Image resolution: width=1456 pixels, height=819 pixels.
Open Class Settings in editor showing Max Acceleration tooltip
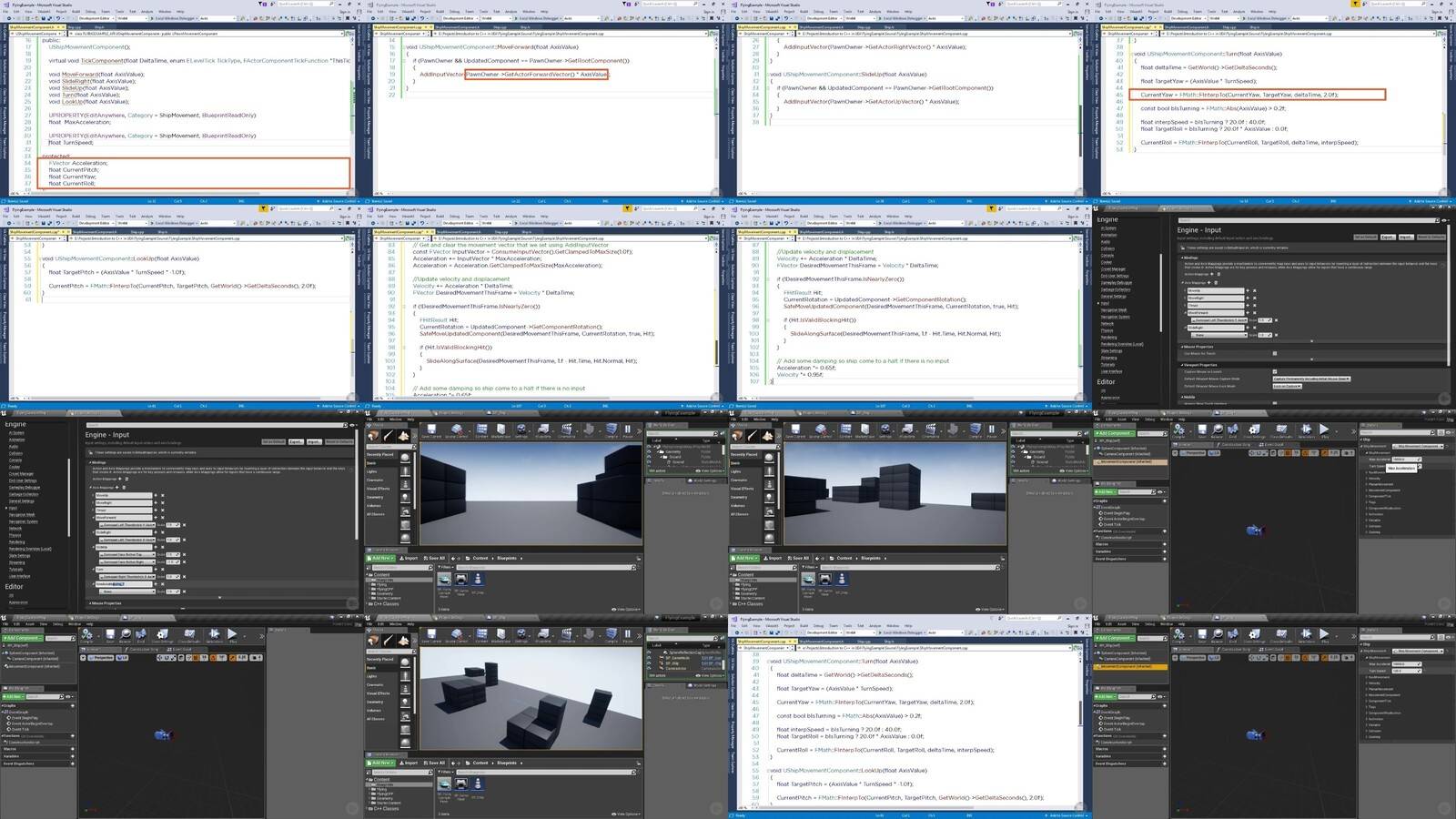point(1255,430)
